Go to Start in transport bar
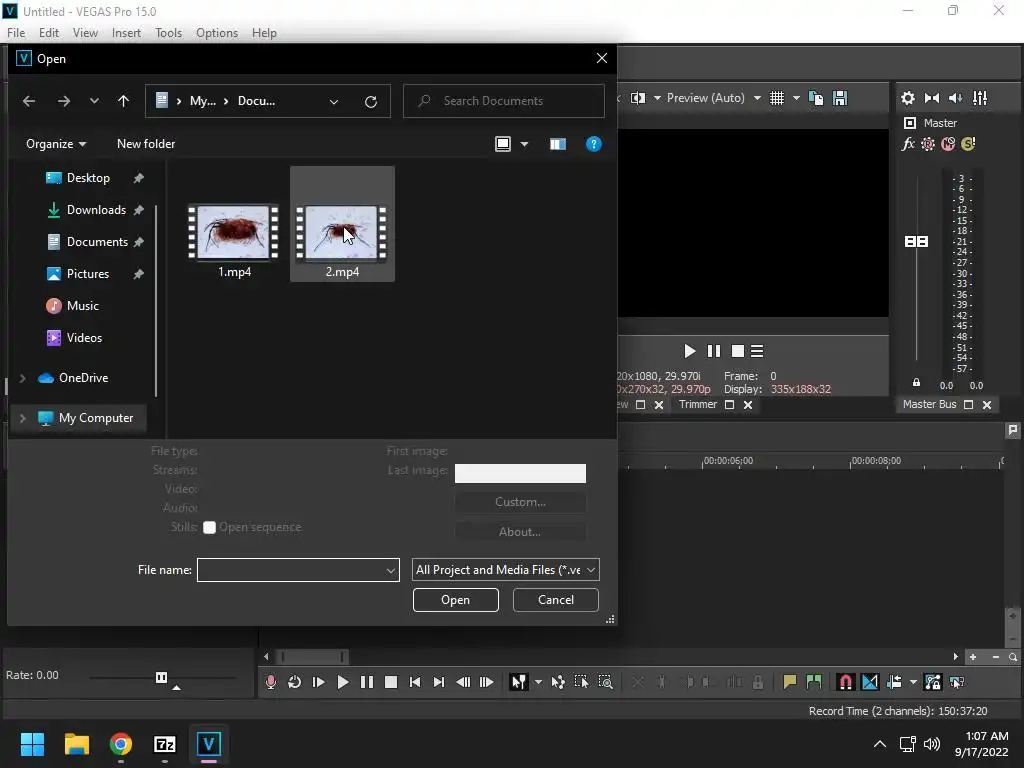Image resolution: width=1024 pixels, height=768 pixels. pyautogui.click(x=415, y=682)
